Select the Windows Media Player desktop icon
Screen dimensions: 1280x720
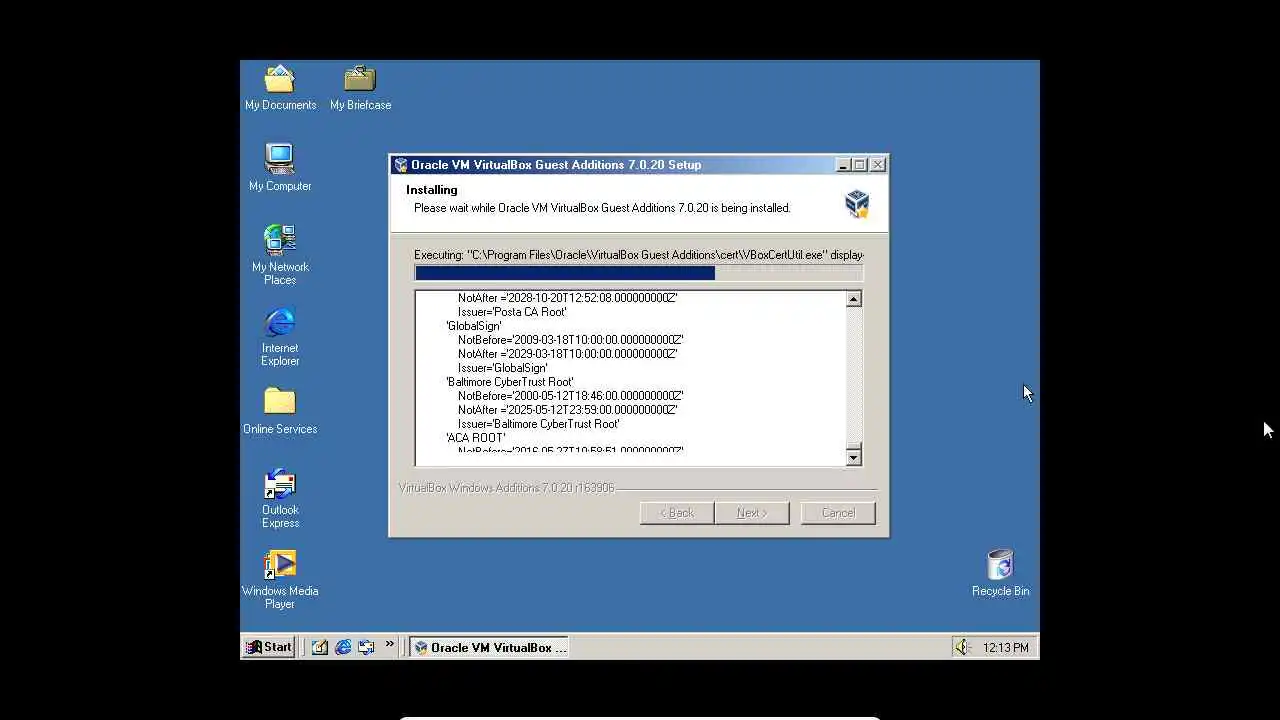pos(280,580)
